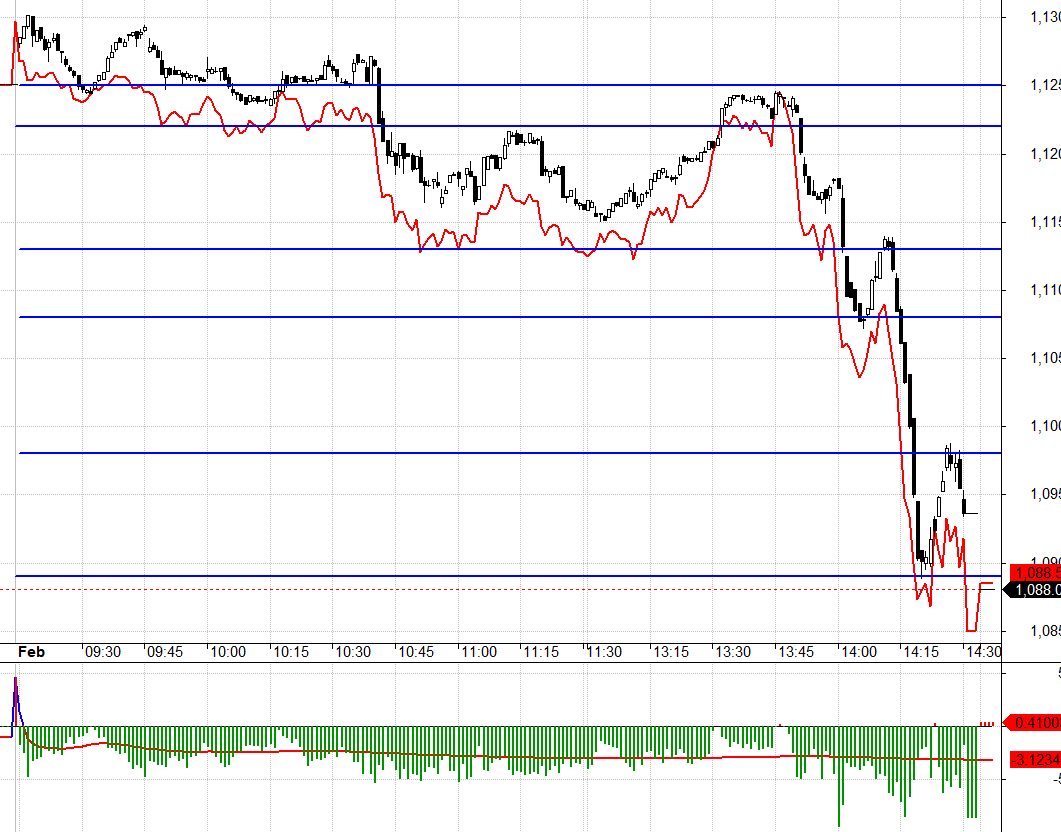This screenshot has width=1061, height=832.
Task: Click the red price tag above 1,088.0
Action: click(1036, 573)
